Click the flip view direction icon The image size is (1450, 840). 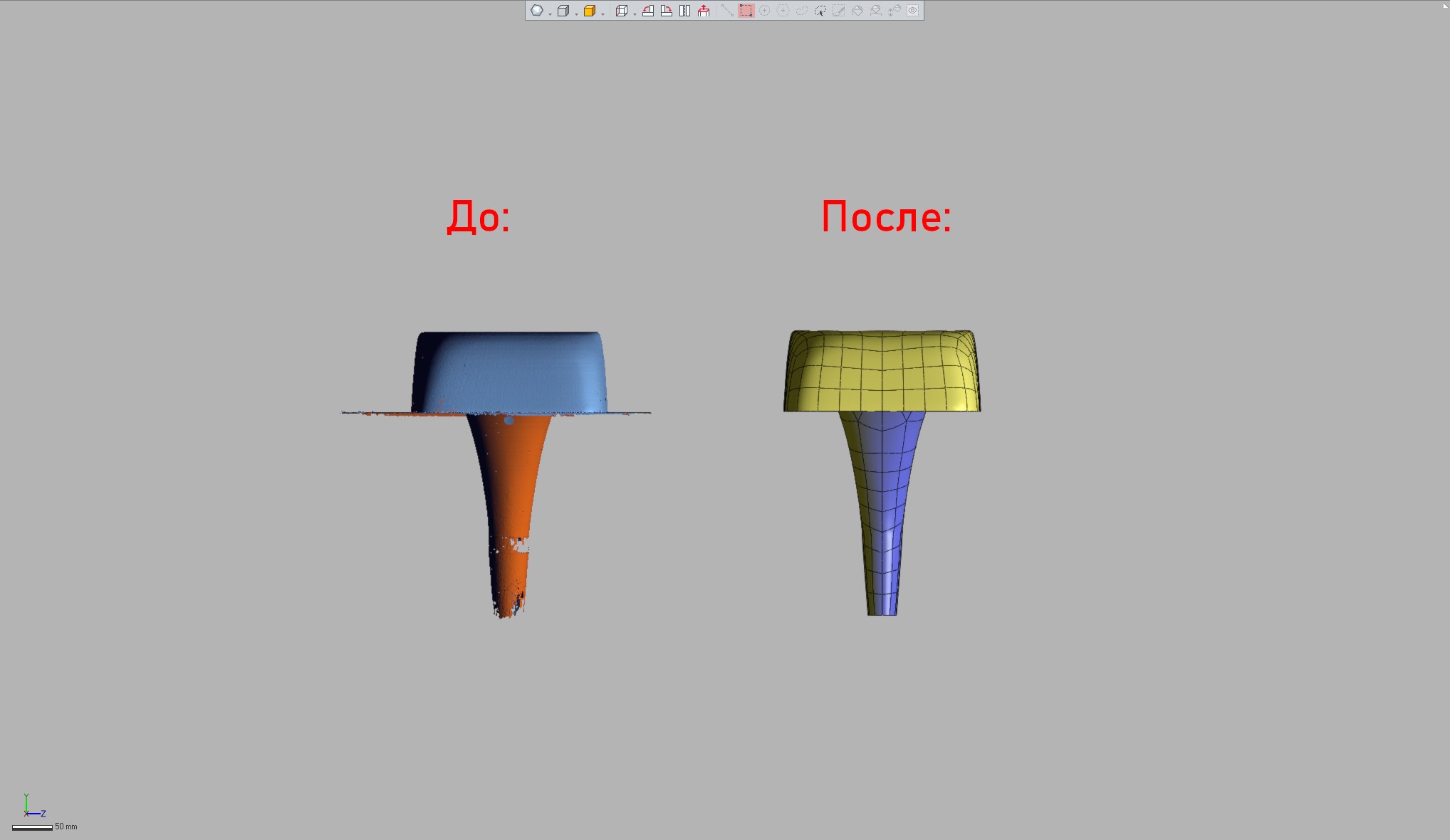[x=684, y=11]
